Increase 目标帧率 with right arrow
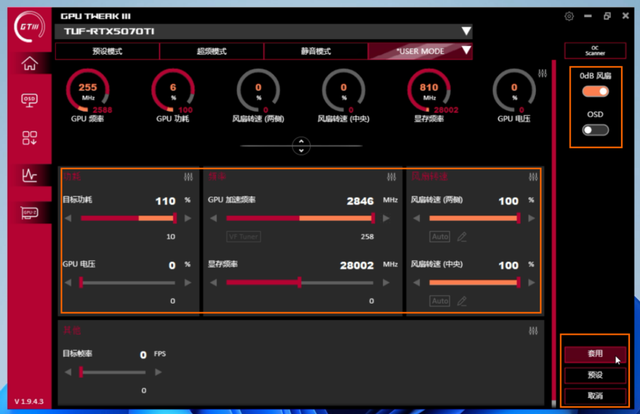640x414 pixels. pos(158,372)
